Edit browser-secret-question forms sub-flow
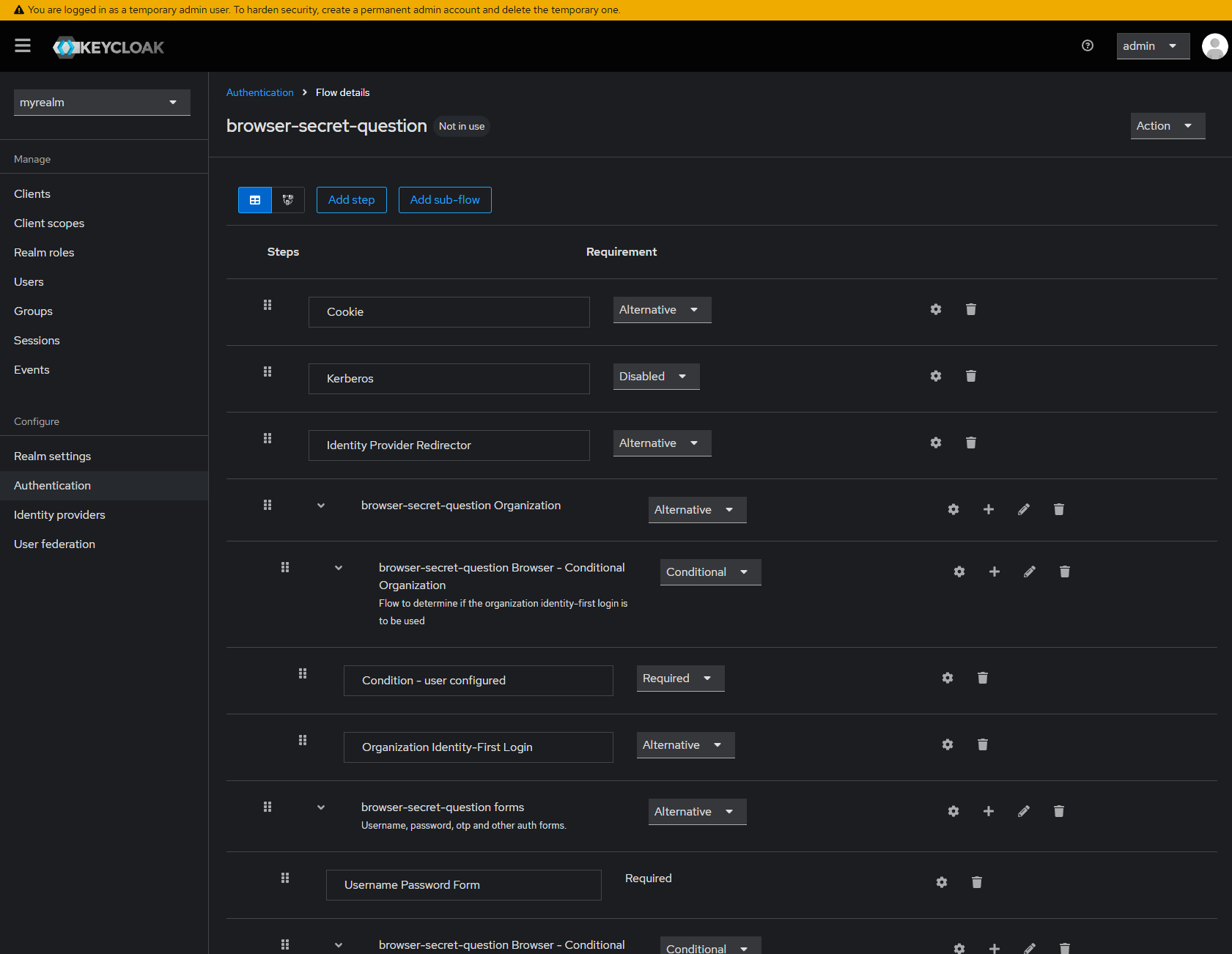The width and height of the screenshot is (1232, 954). point(1024,811)
